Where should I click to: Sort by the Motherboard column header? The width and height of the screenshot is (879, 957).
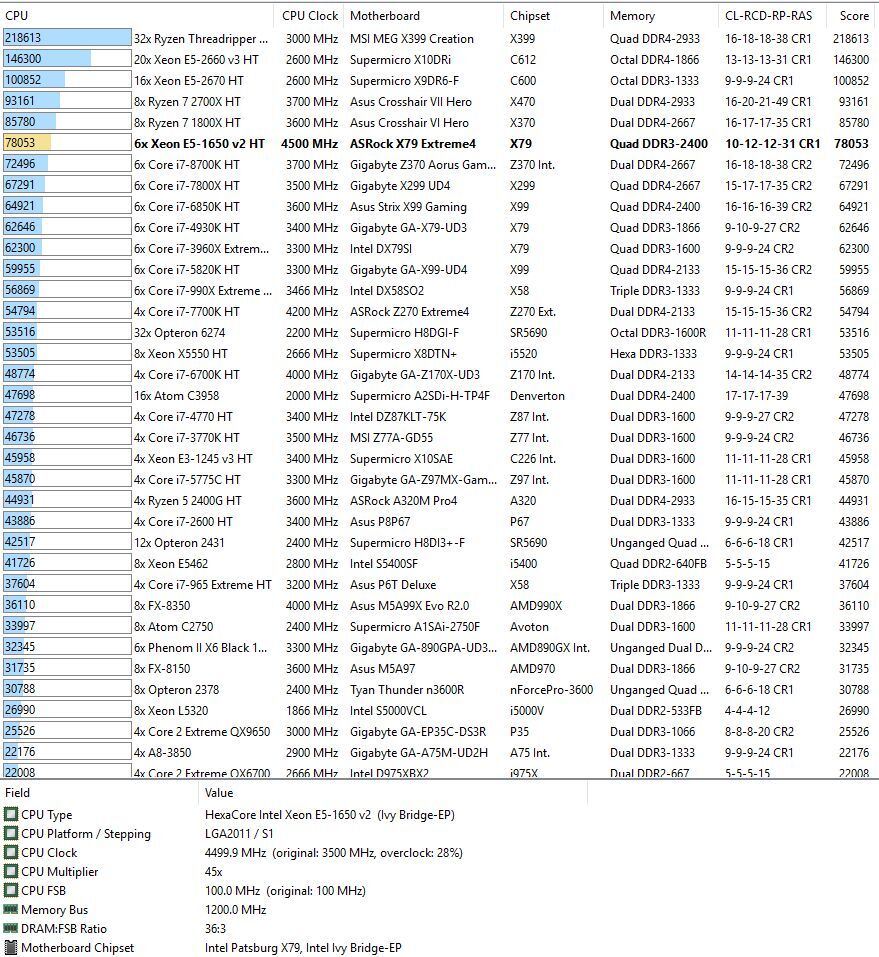coord(385,16)
